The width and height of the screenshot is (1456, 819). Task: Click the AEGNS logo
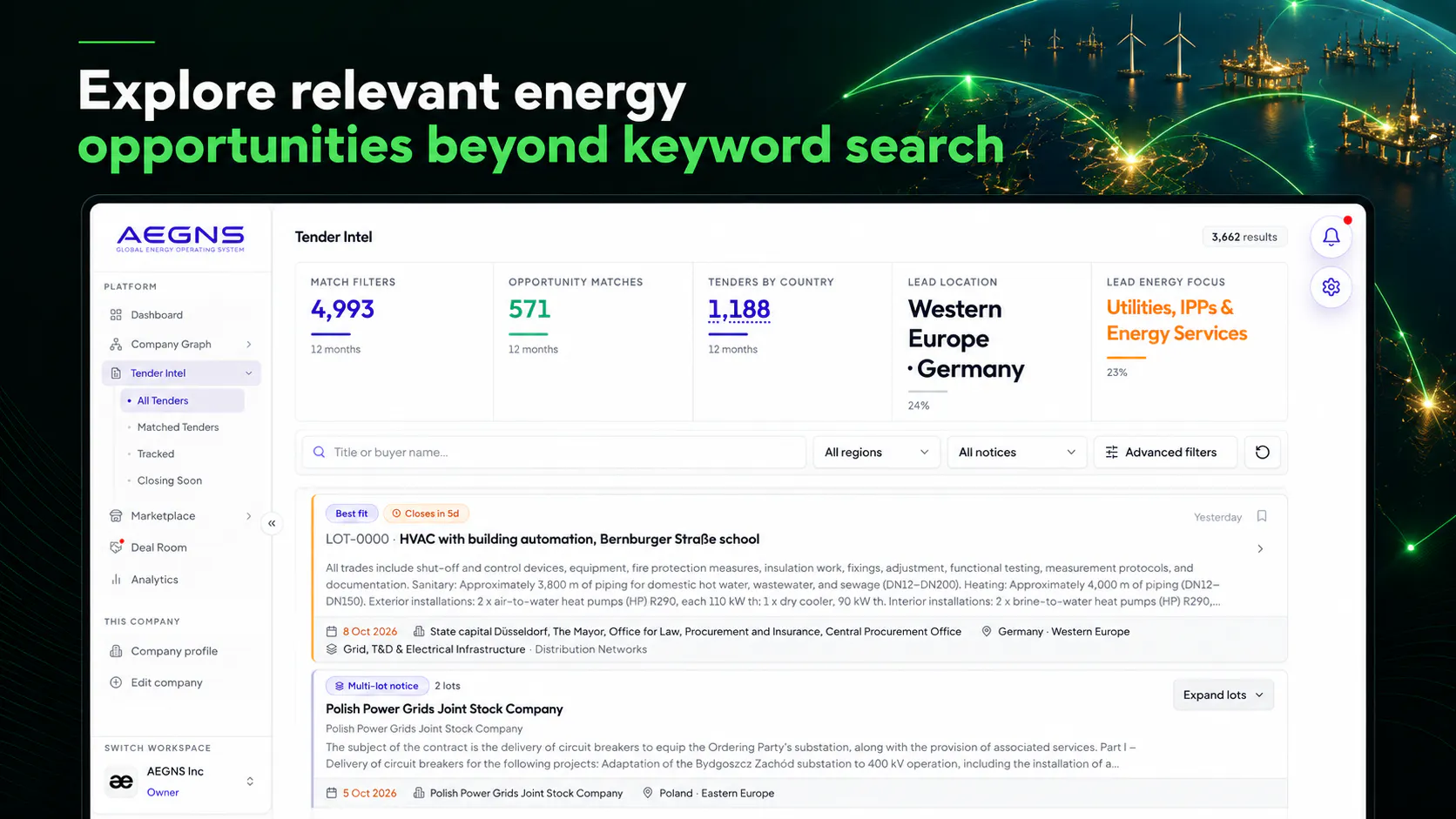pos(180,238)
